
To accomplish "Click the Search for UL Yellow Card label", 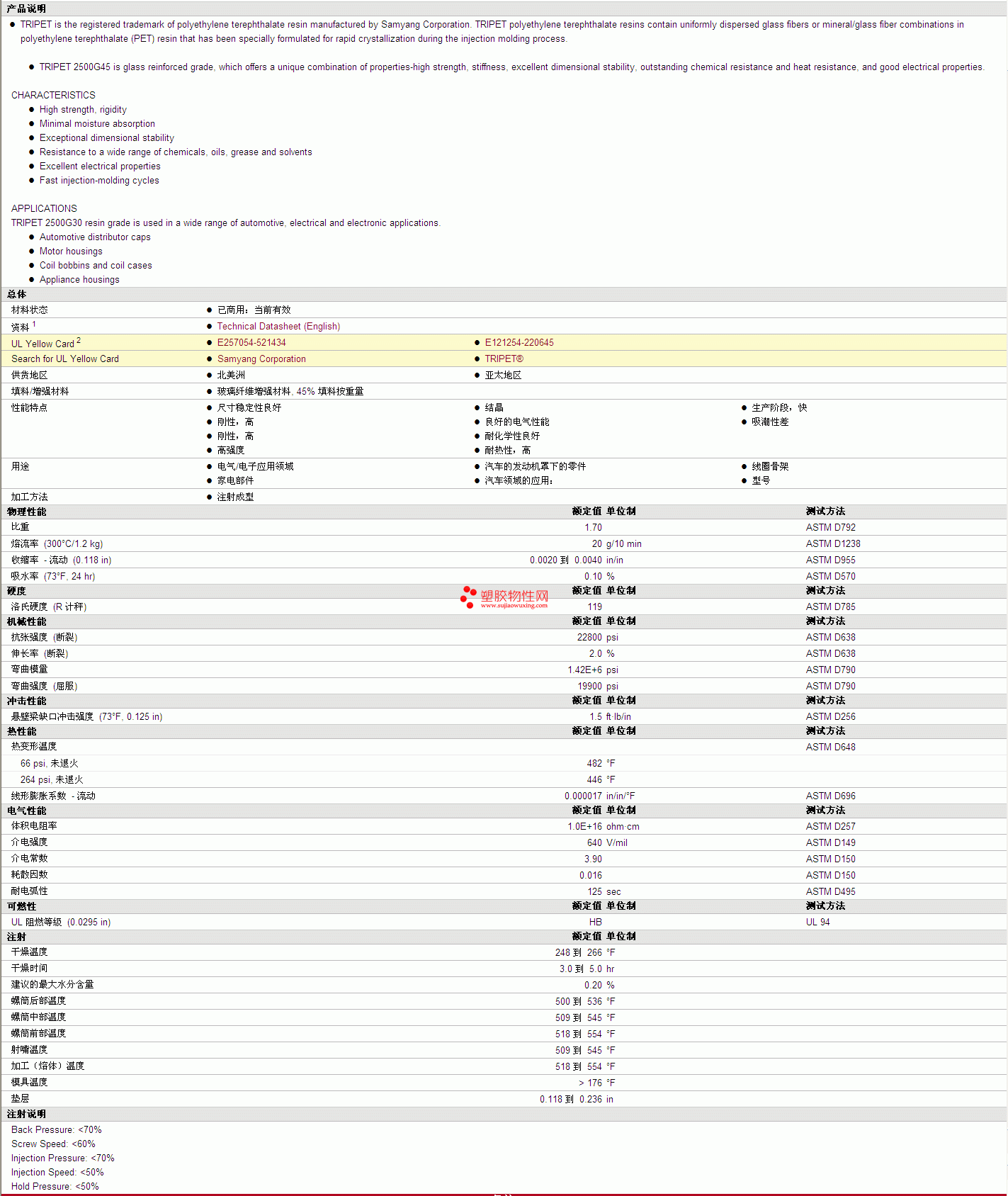I will [65, 359].
